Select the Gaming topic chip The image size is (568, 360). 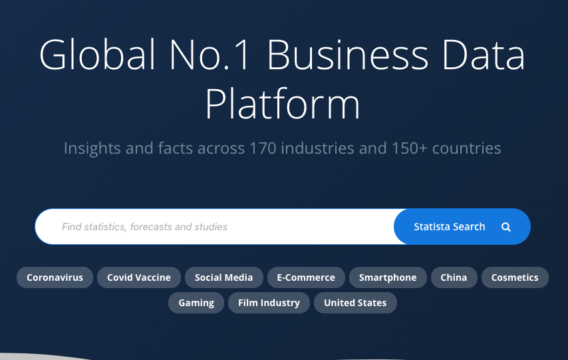[196, 303]
